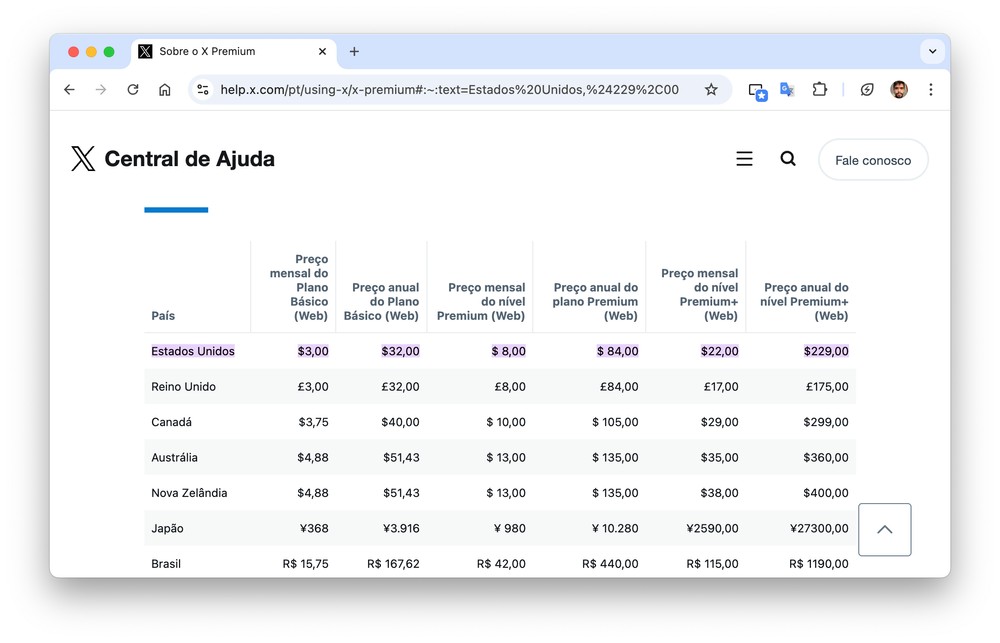Select the Austrália row label
The width and height of the screenshot is (1000, 643).
(174, 457)
